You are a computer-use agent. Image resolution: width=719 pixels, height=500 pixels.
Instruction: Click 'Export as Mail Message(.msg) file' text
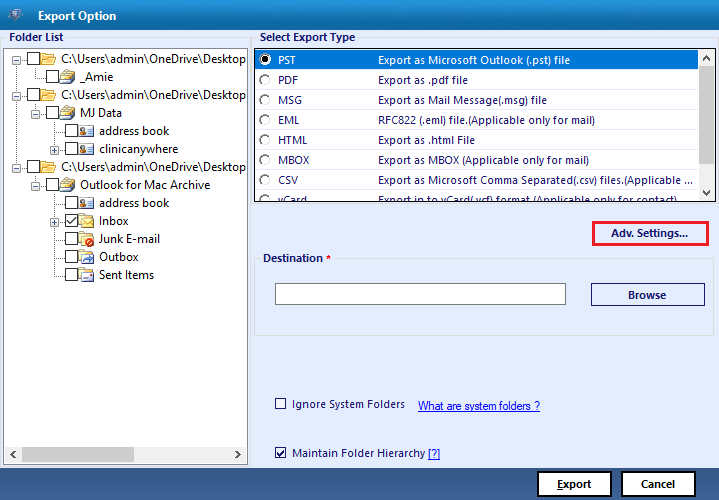[x=462, y=100]
